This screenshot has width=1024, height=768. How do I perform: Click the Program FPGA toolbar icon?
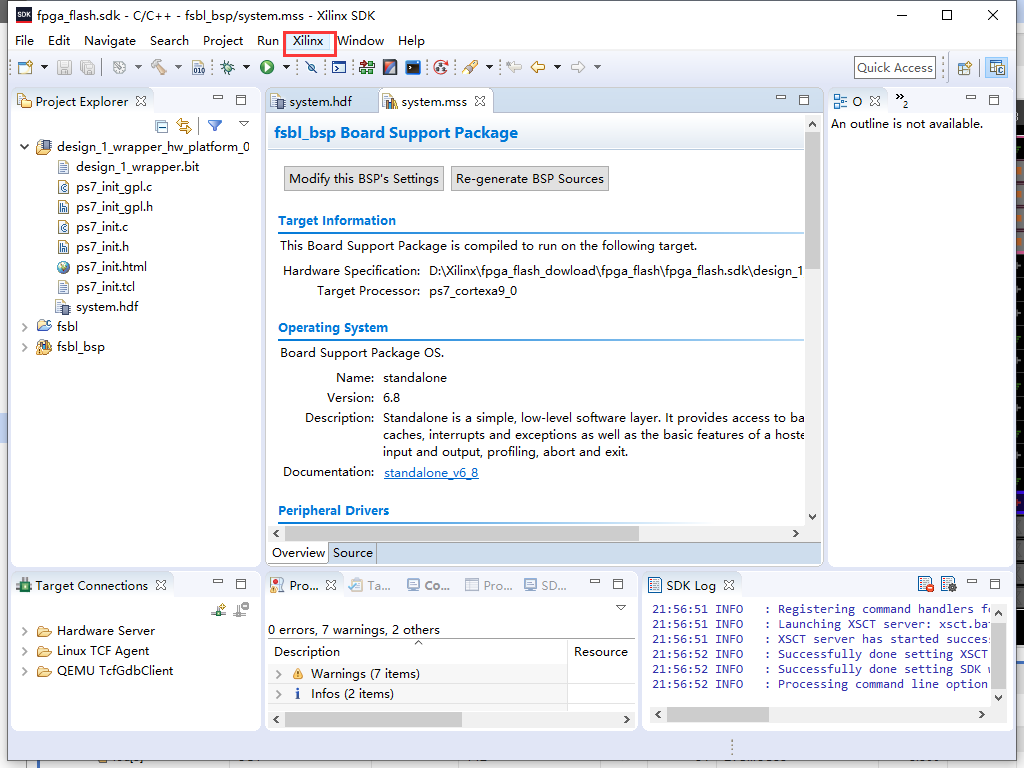(x=367, y=67)
